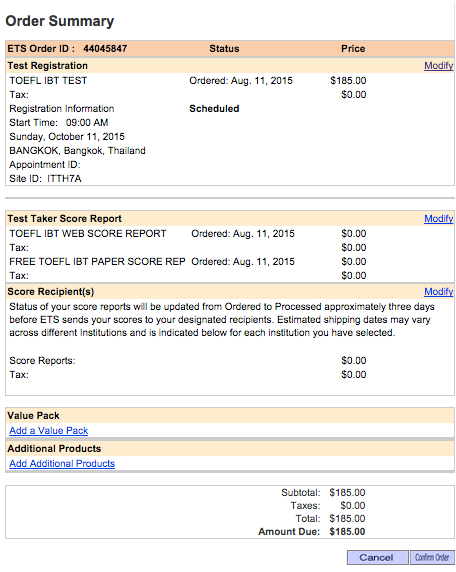Click the TOEFL IBT WEB SCORE REPORT line
Viewport: 456px width, 572px height.
(88, 233)
